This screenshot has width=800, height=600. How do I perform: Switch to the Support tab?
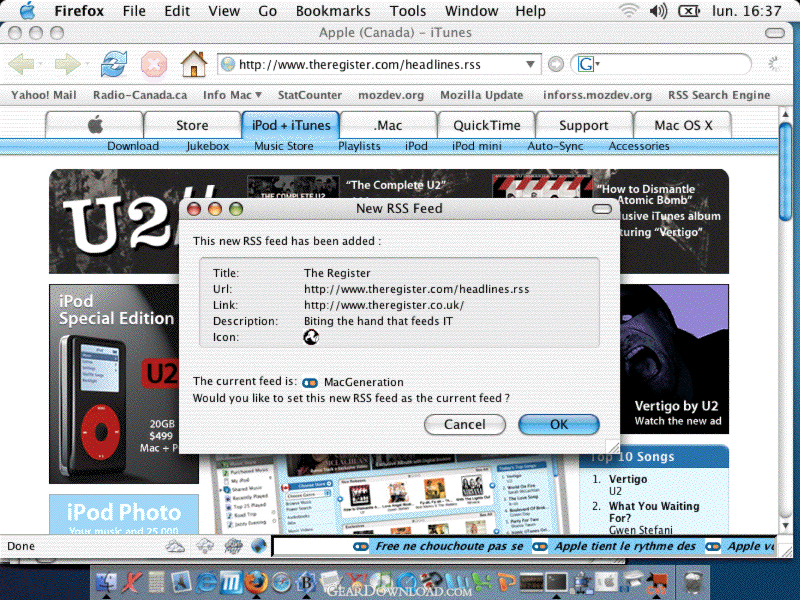pos(584,125)
